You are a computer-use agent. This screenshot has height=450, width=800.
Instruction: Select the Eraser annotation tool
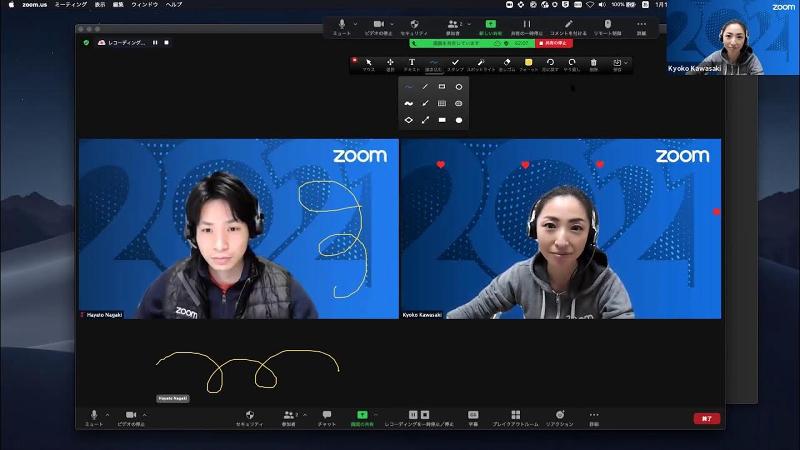tap(506, 63)
